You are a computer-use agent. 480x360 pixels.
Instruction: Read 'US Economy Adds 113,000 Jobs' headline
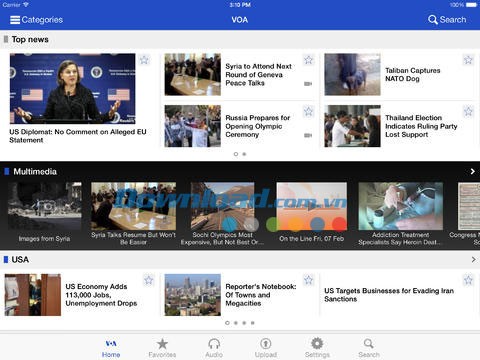[101, 295]
